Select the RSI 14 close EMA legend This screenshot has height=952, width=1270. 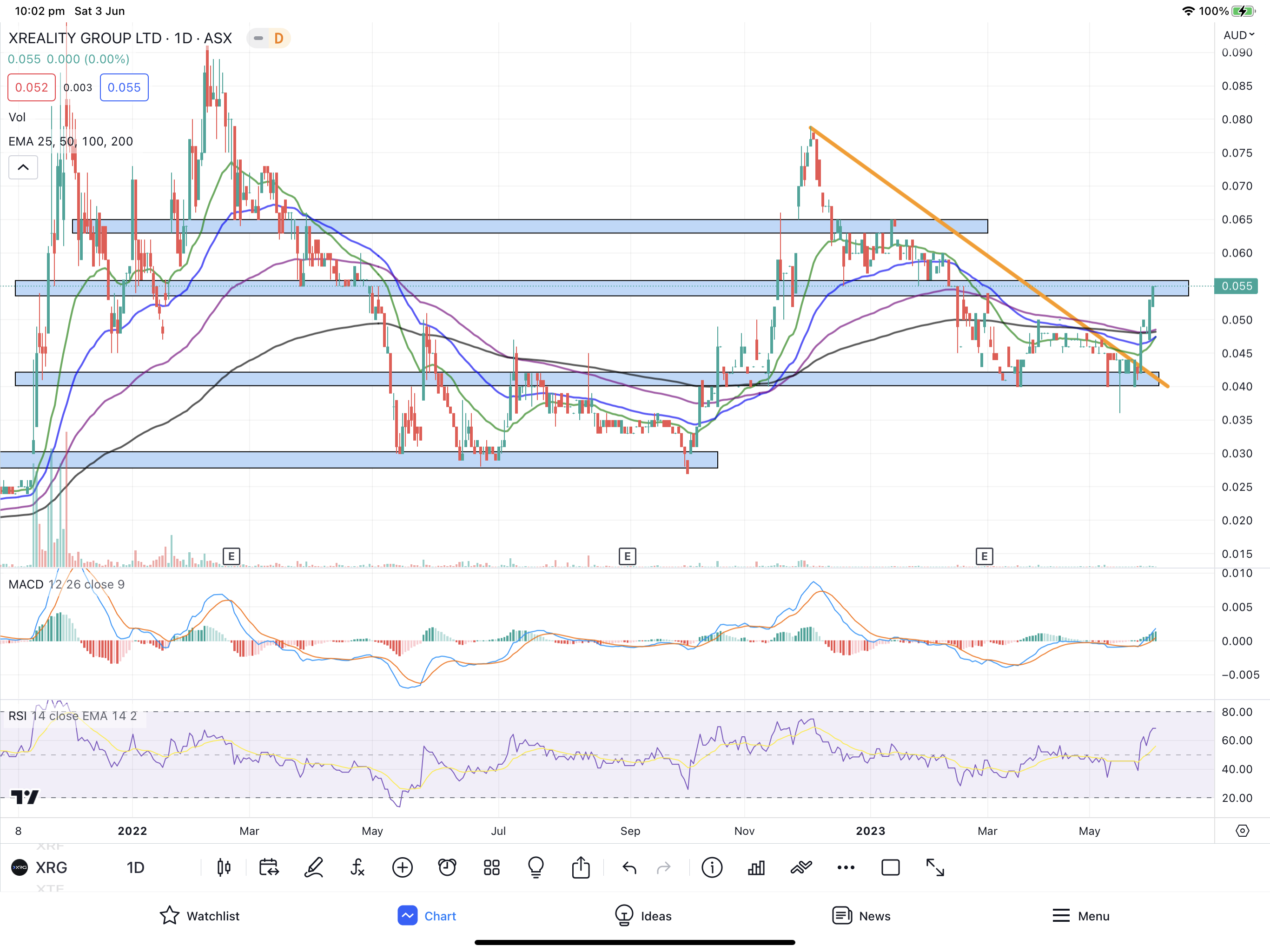pyautogui.click(x=73, y=716)
